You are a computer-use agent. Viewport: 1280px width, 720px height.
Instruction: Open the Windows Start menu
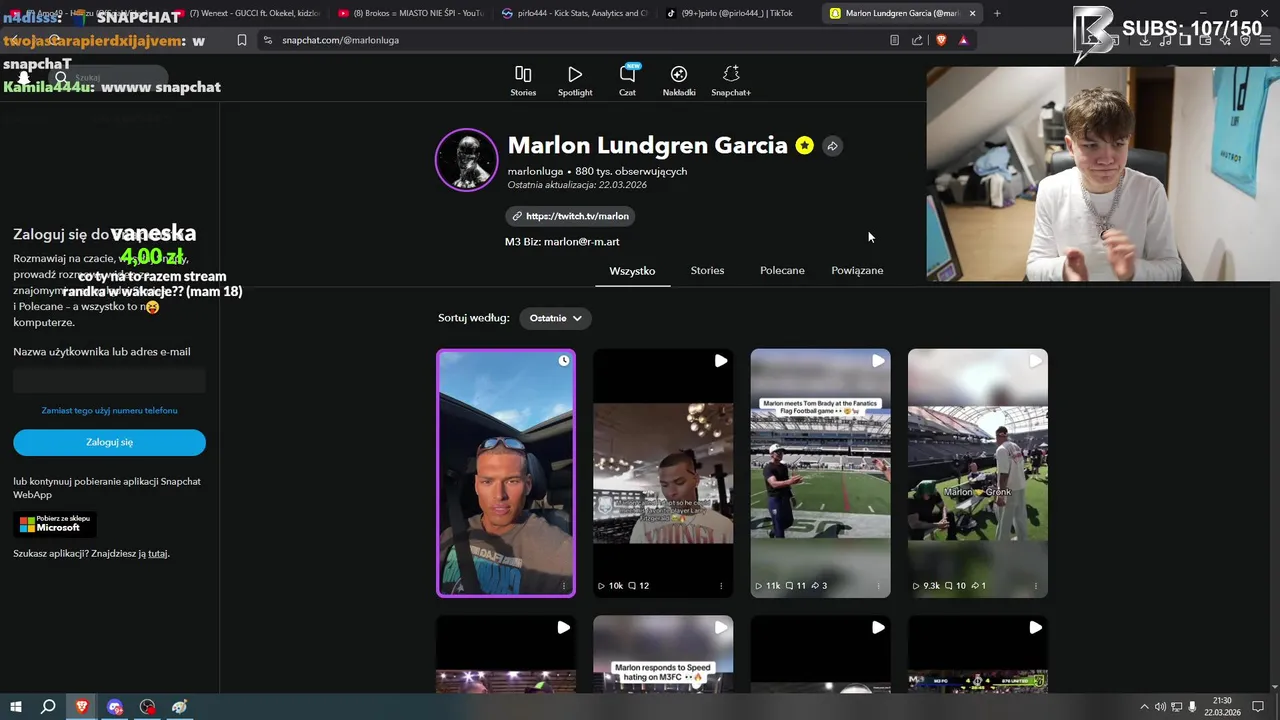point(15,707)
